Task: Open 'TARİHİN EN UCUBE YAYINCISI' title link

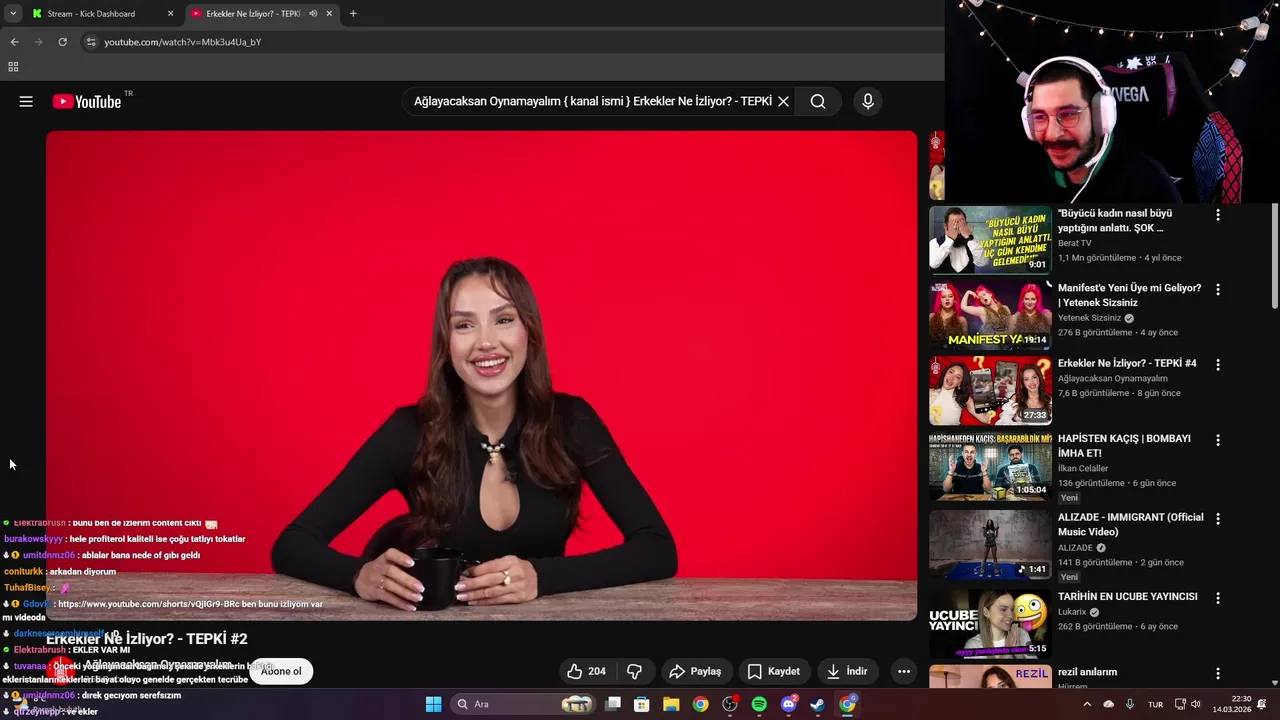Action: (x=1127, y=596)
